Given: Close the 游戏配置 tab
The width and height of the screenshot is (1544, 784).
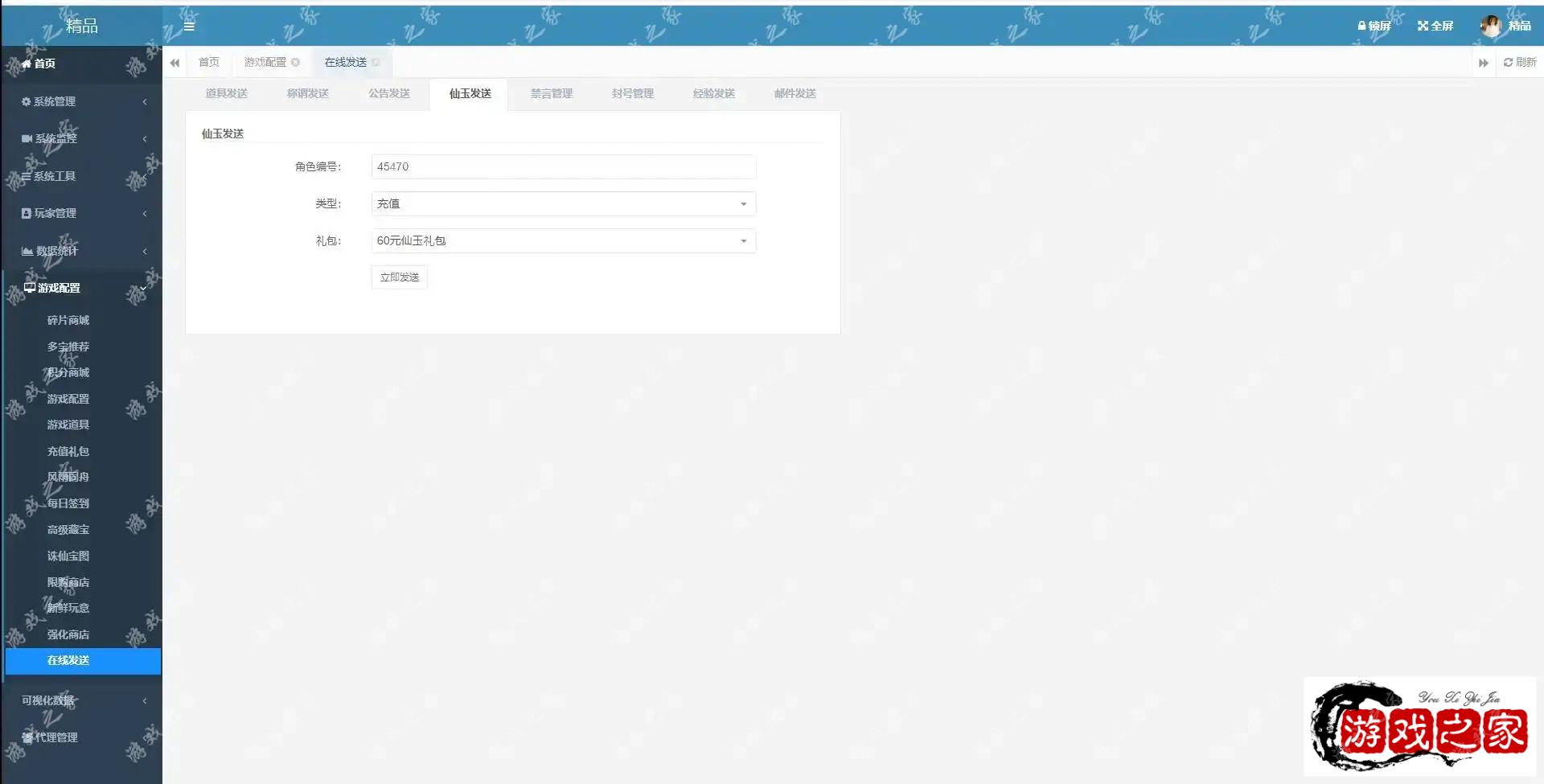Looking at the screenshot, I should coord(296,62).
